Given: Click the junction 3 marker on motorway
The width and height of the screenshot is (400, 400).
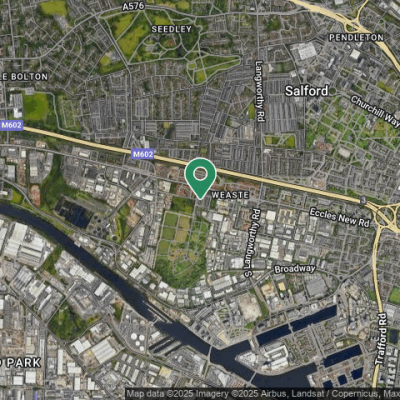Looking at the screenshot, I should pyautogui.click(x=363, y=201).
